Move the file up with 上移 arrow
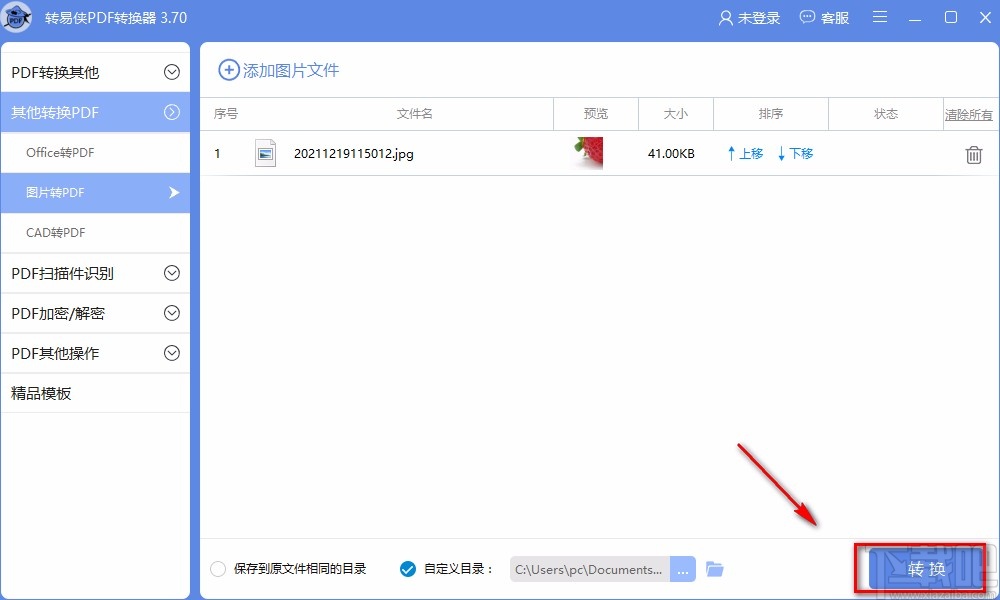 (x=744, y=154)
